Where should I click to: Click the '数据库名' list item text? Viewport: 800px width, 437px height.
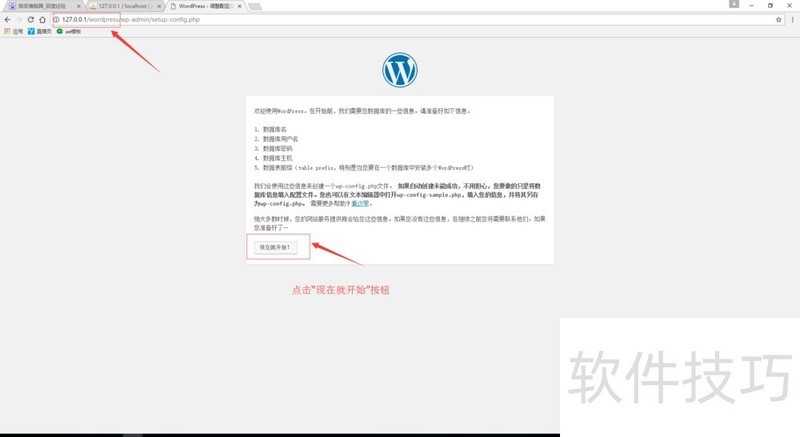[274, 130]
